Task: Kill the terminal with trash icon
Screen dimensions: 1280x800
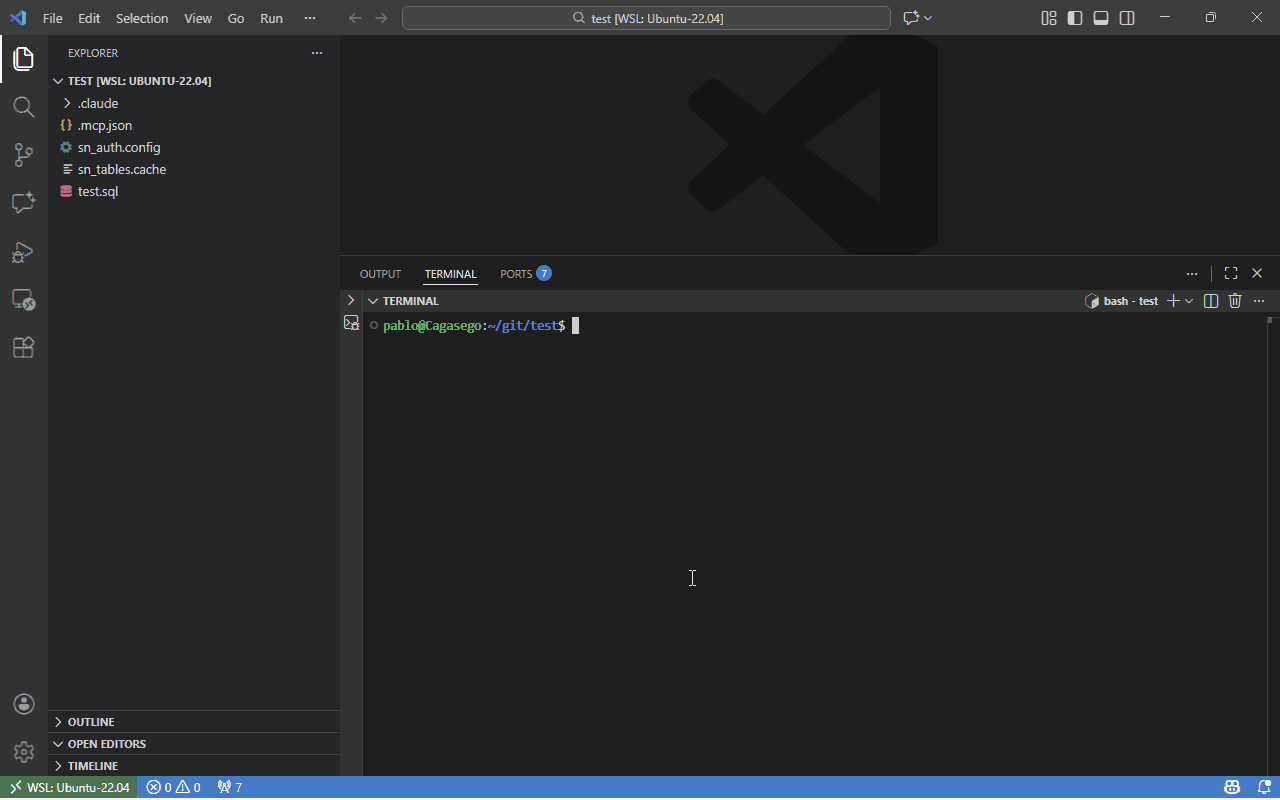Action: click(x=1235, y=301)
